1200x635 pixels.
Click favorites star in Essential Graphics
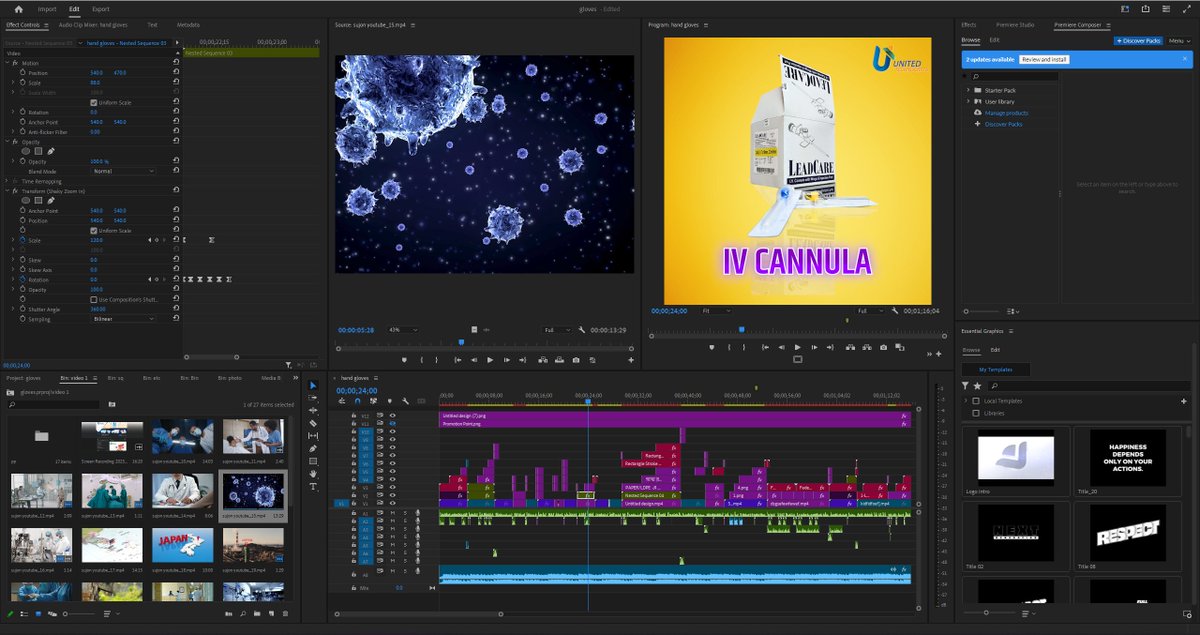[977, 385]
